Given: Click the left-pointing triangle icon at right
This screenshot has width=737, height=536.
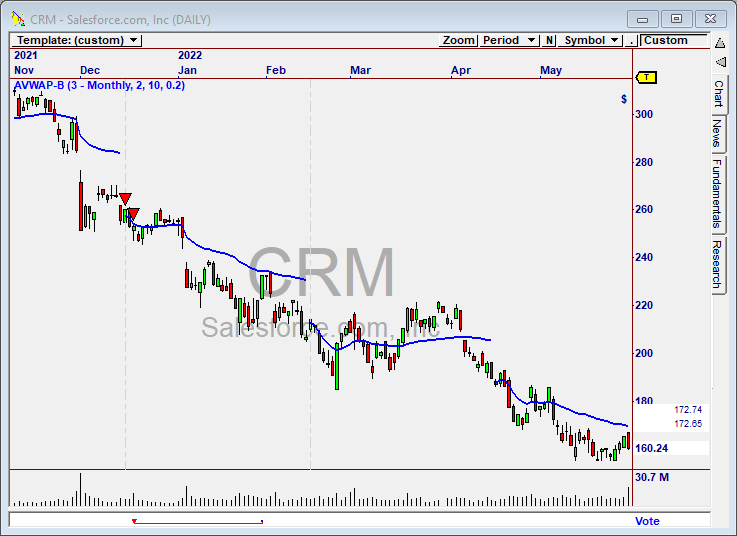Looking at the screenshot, I should tap(721, 62).
